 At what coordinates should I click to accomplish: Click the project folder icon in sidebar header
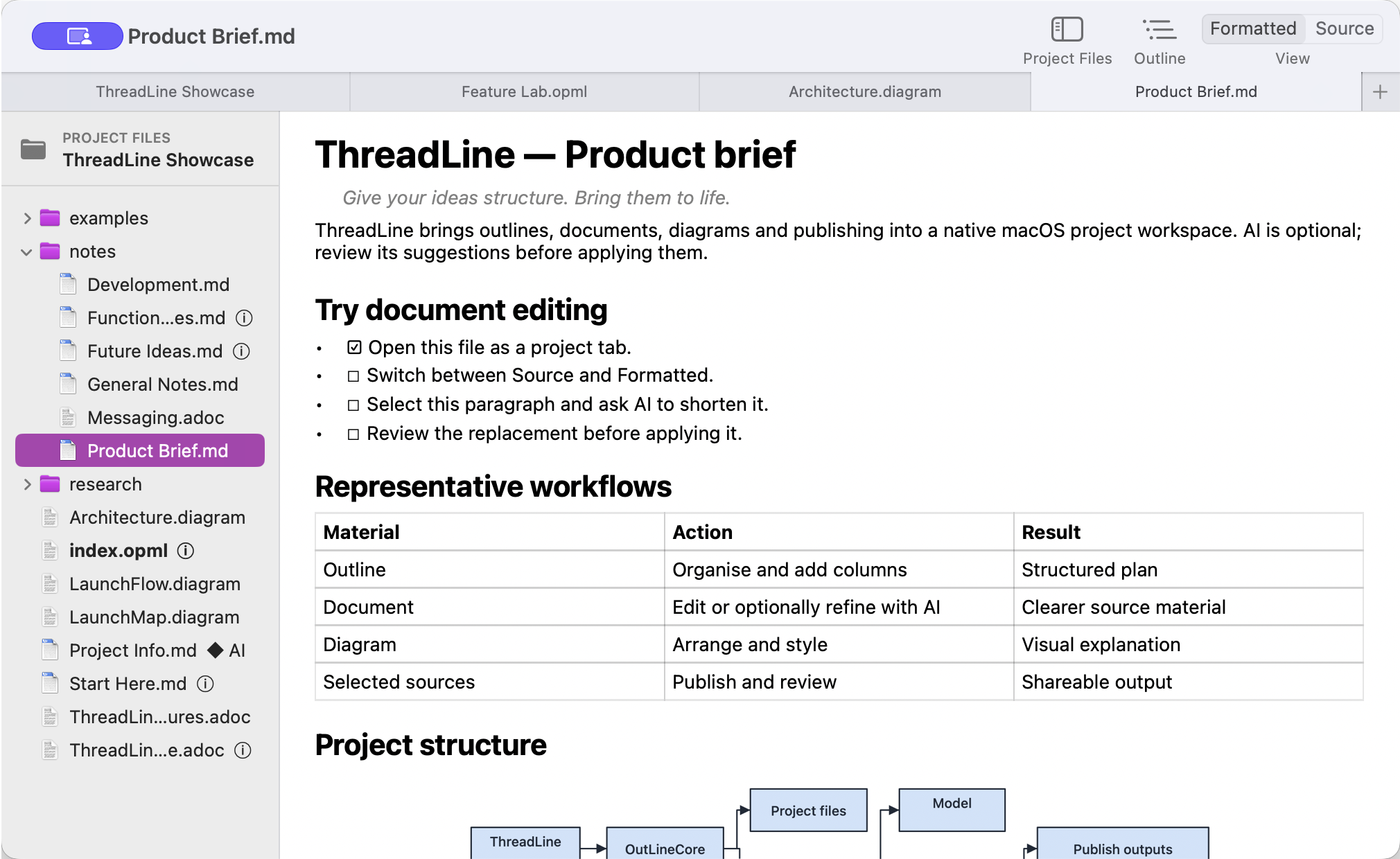tap(33, 149)
